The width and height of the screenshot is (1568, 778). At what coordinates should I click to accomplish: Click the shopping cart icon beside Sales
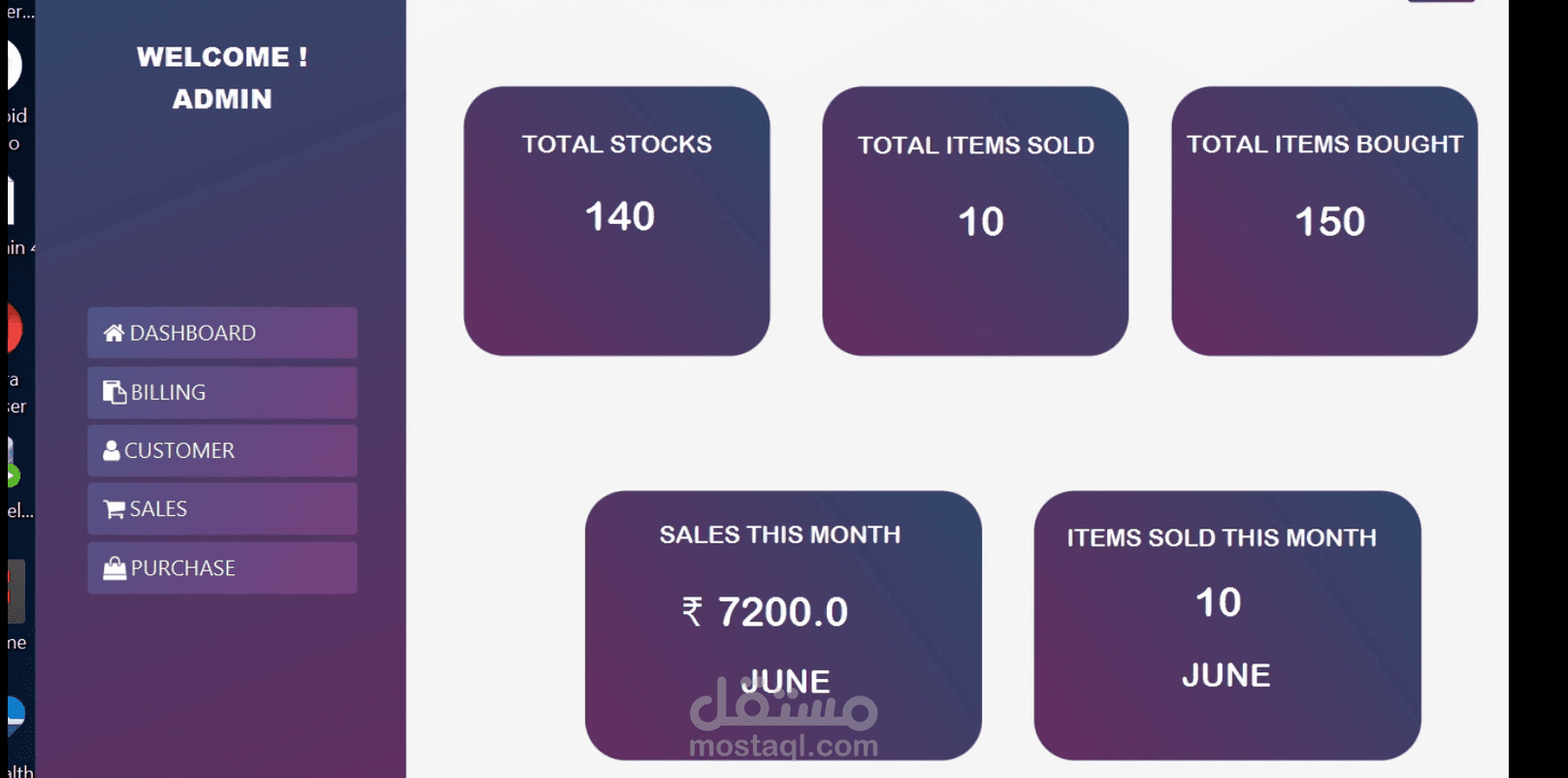114,509
